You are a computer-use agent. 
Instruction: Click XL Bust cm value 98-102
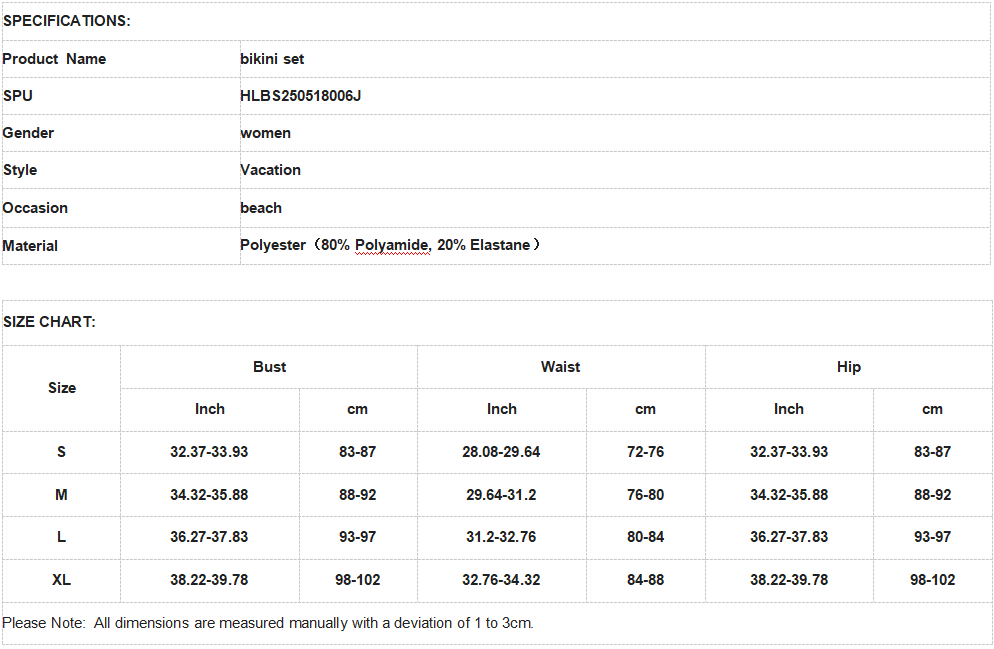coord(358,580)
